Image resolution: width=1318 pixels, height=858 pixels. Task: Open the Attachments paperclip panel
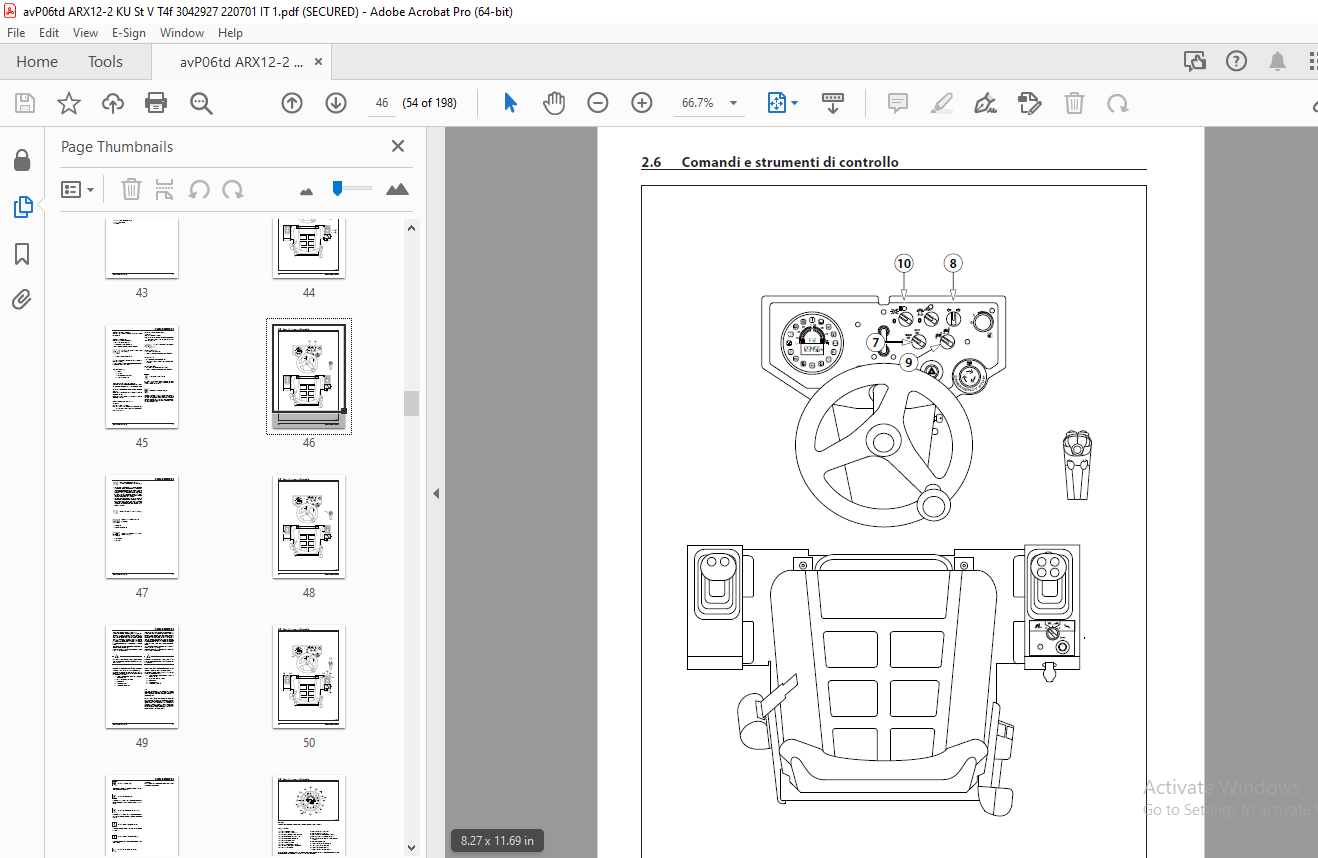22,300
